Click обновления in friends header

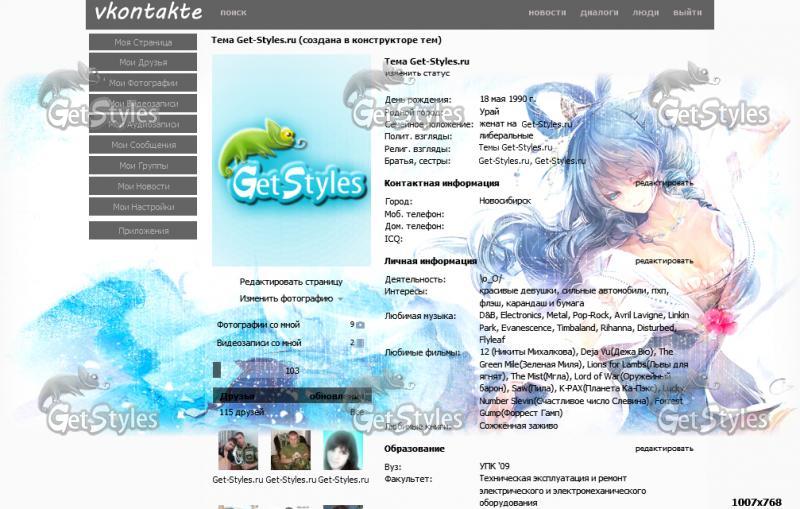[x=337, y=396]
